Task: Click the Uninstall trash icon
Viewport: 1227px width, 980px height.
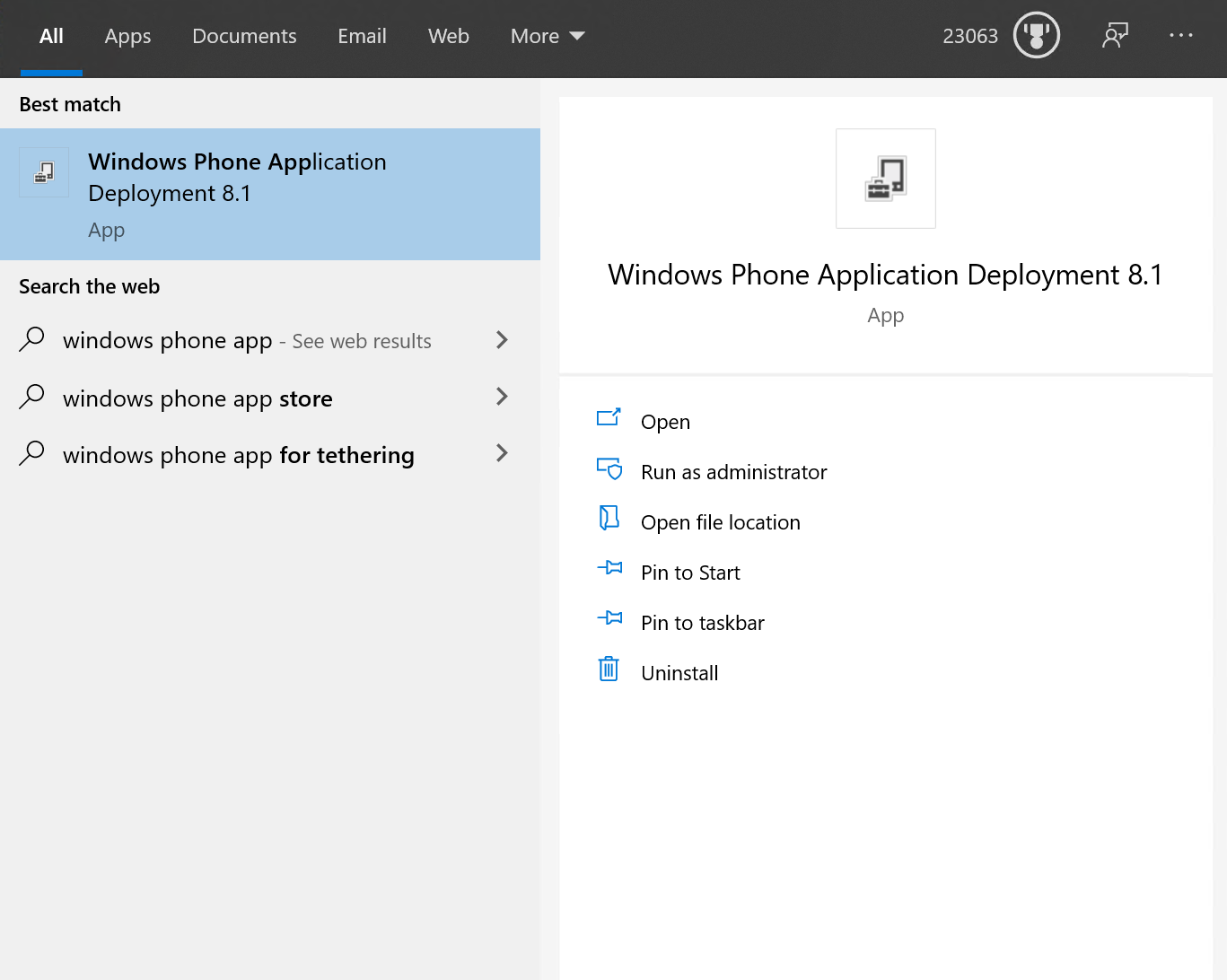Action: click(609, 669)
